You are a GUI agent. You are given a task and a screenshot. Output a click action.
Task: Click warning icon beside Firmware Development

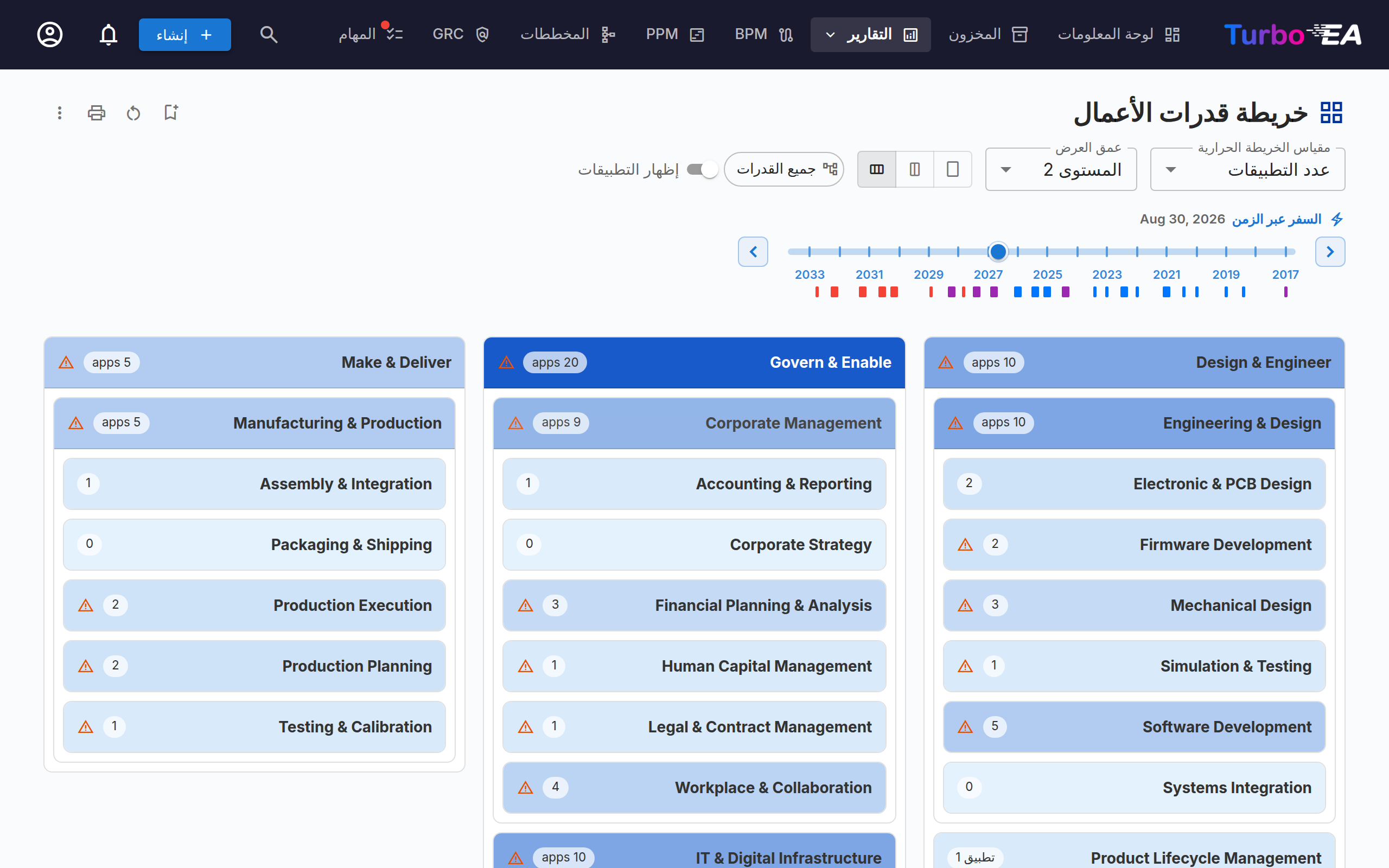[965, 544]
